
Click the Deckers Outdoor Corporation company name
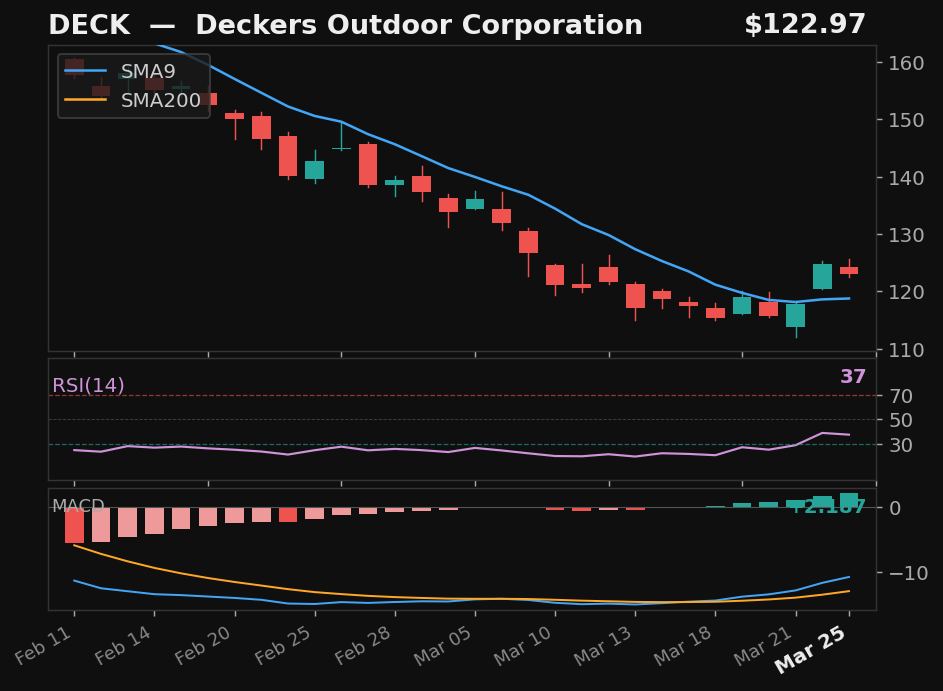point(419,25)
